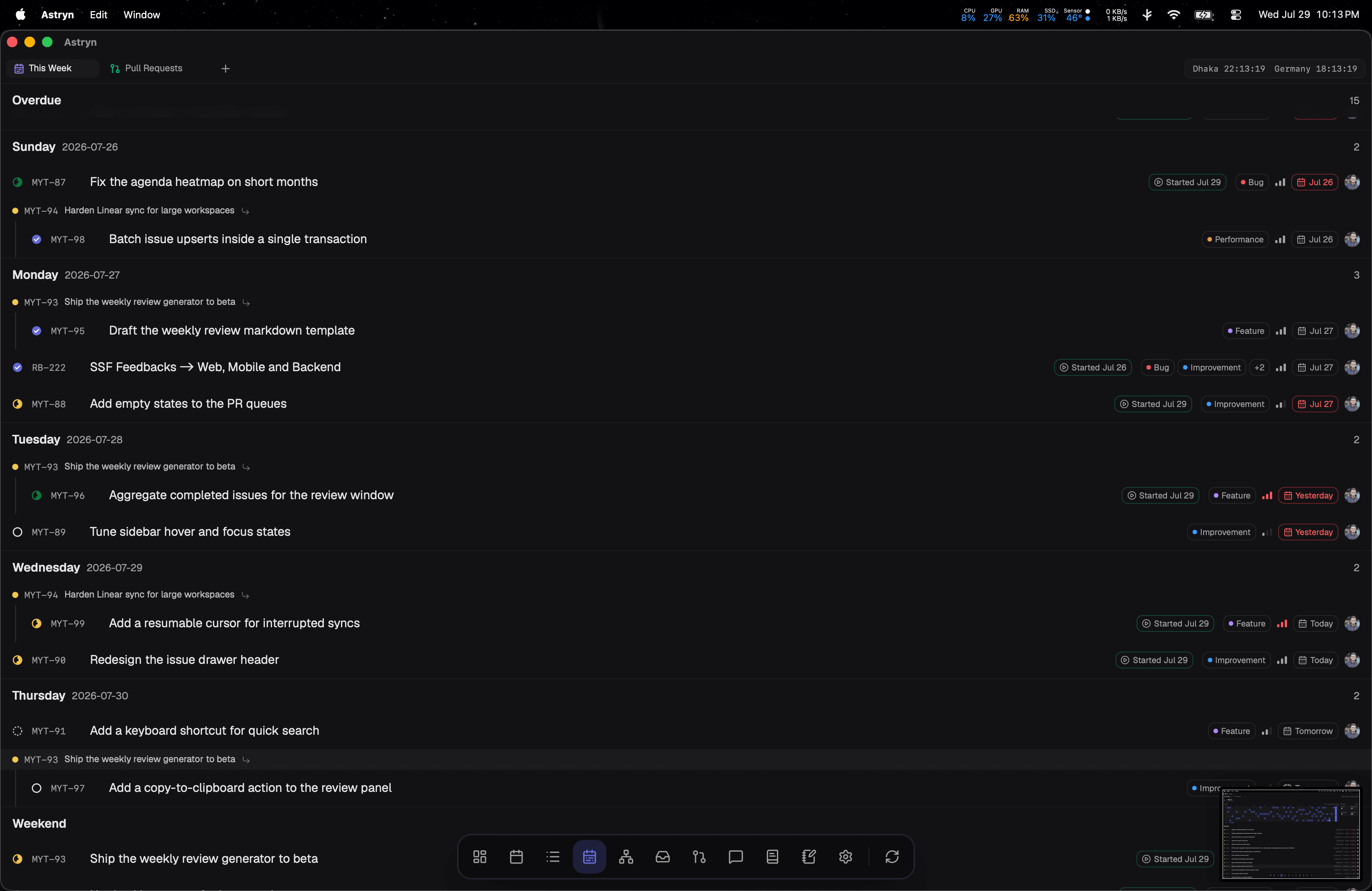Click priority bars icon on MYT-99 row
Viewport: 1372px width, 891px height.
[1282, 623]
